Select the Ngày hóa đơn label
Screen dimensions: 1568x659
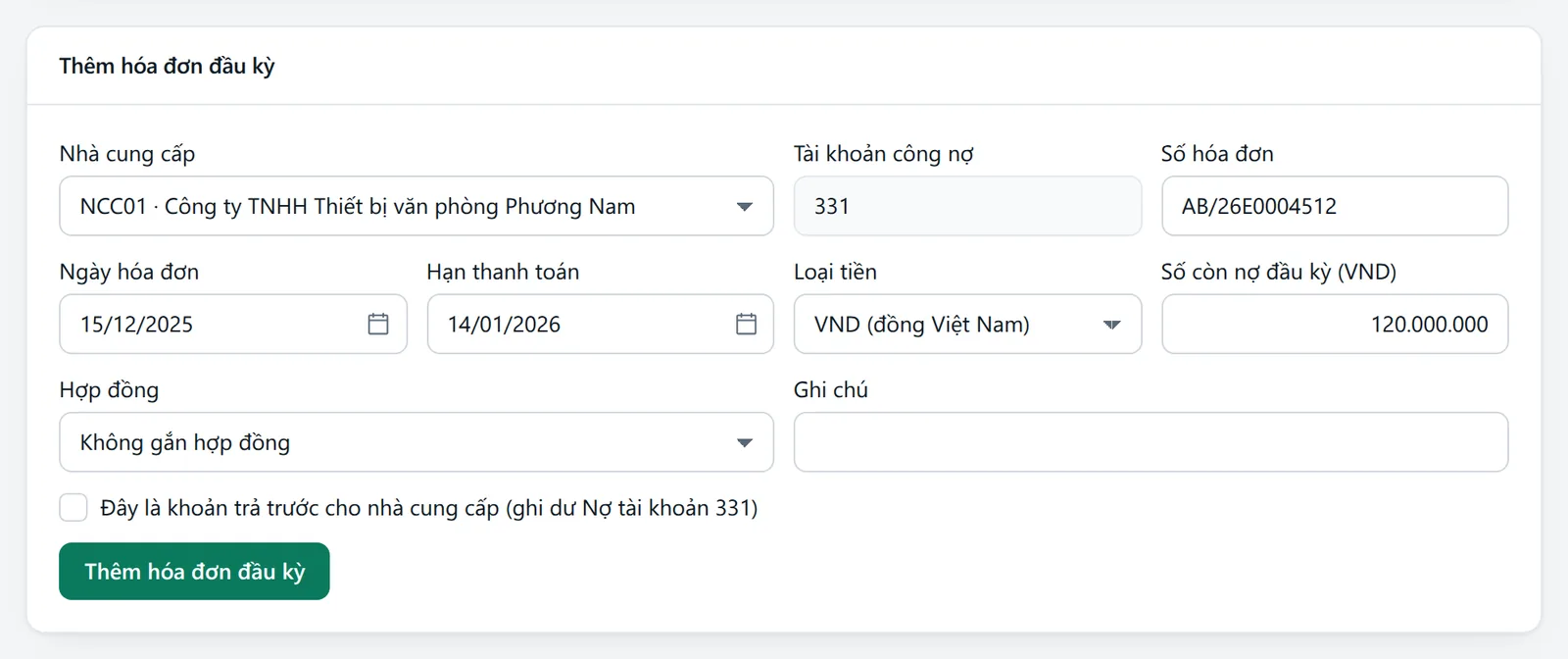[129, 272]
